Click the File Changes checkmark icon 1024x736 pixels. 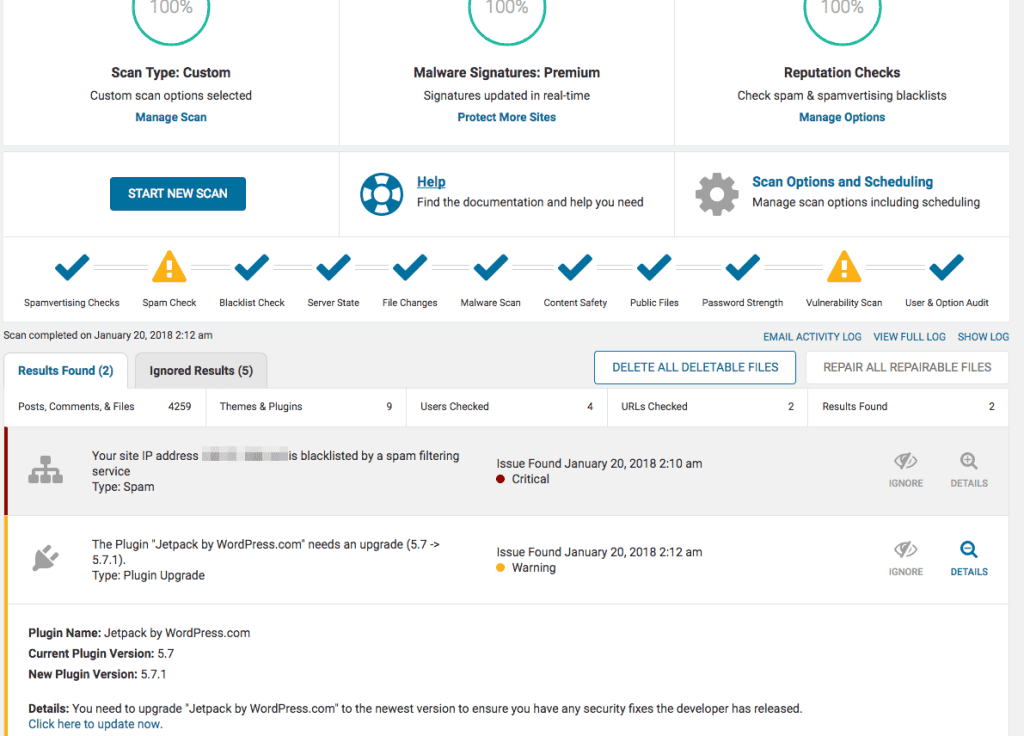409,267
